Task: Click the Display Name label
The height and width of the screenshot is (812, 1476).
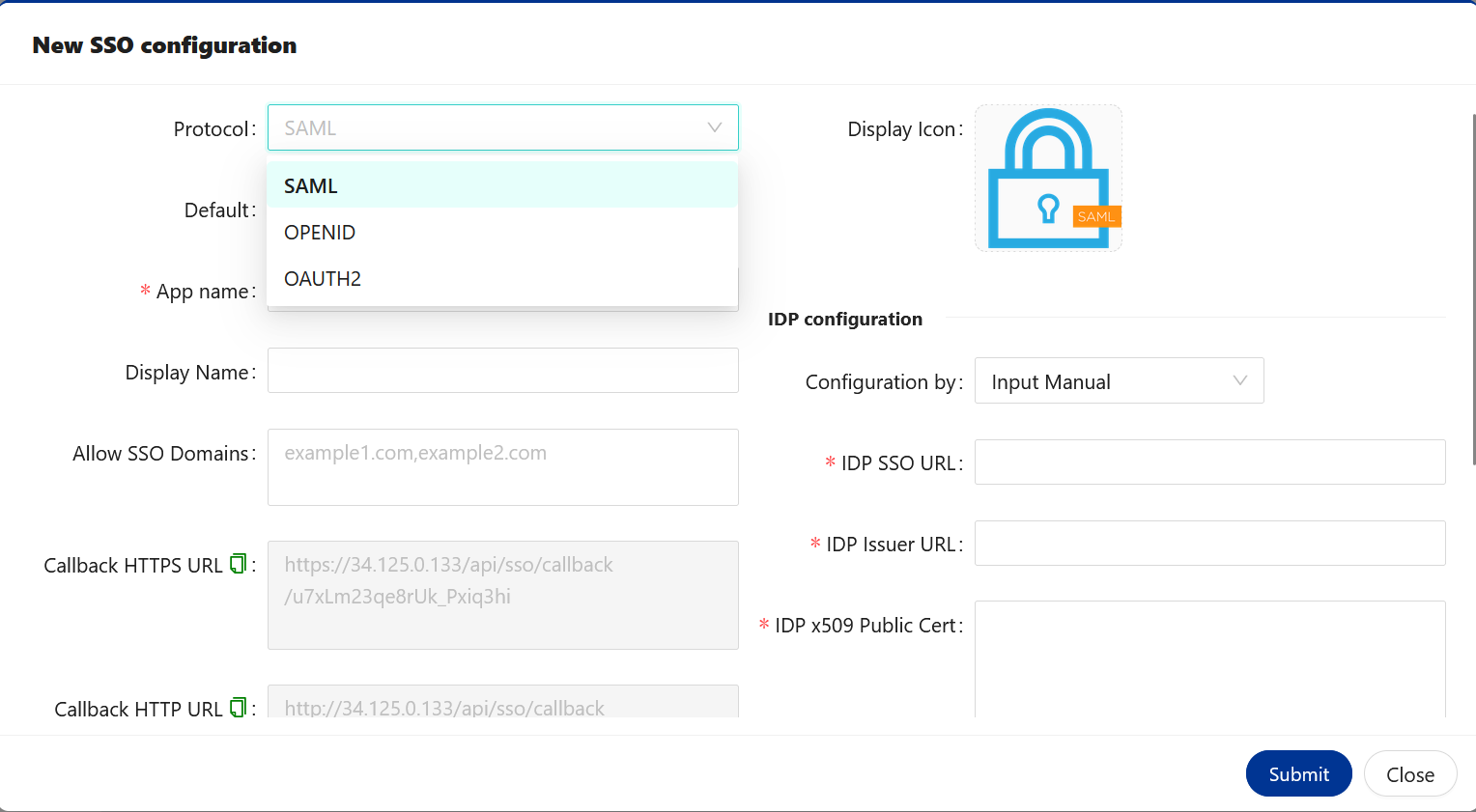Action: (189, 372)
